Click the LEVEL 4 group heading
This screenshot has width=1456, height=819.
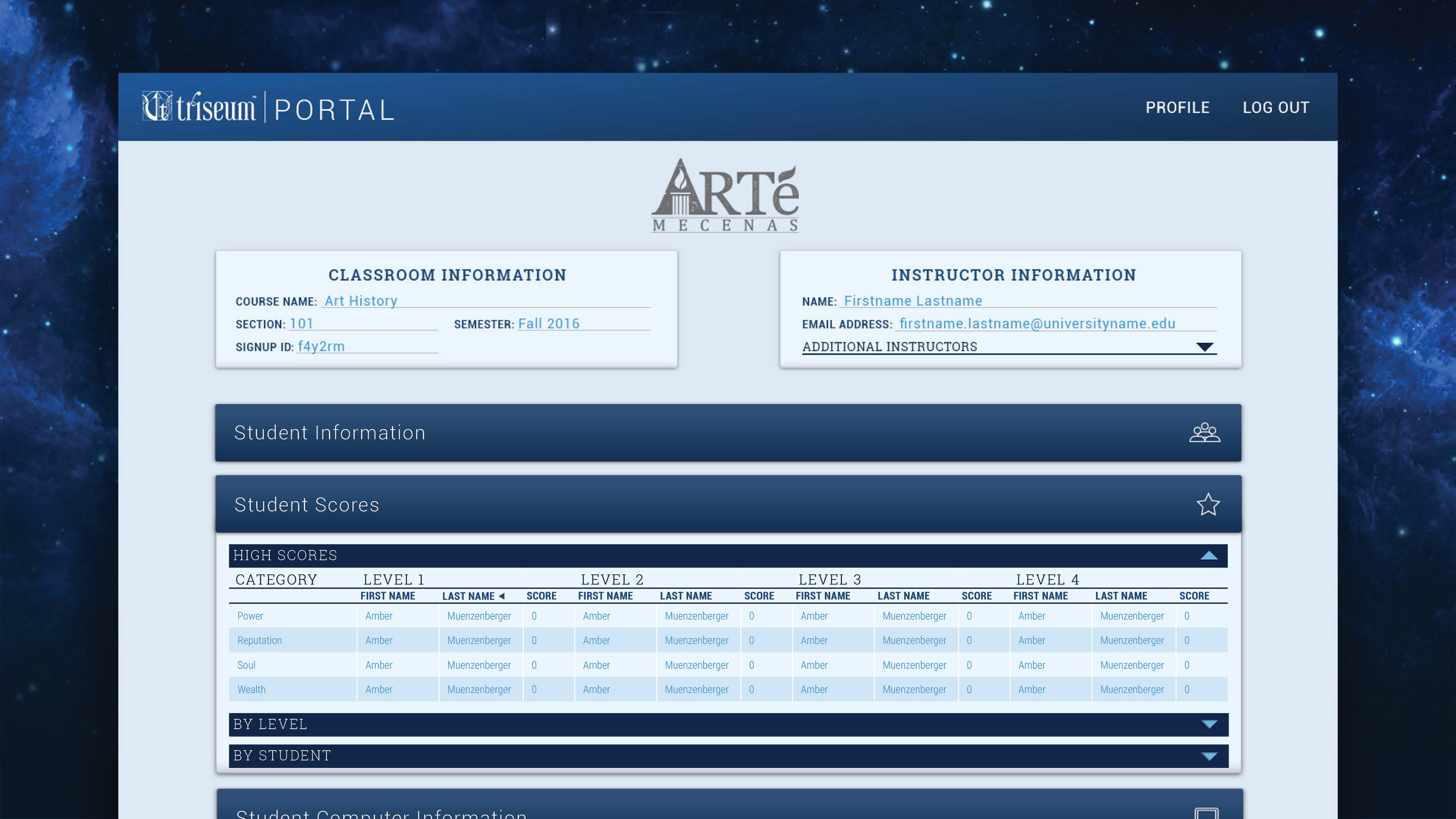pyautogui.click(x=1047, y=579)
